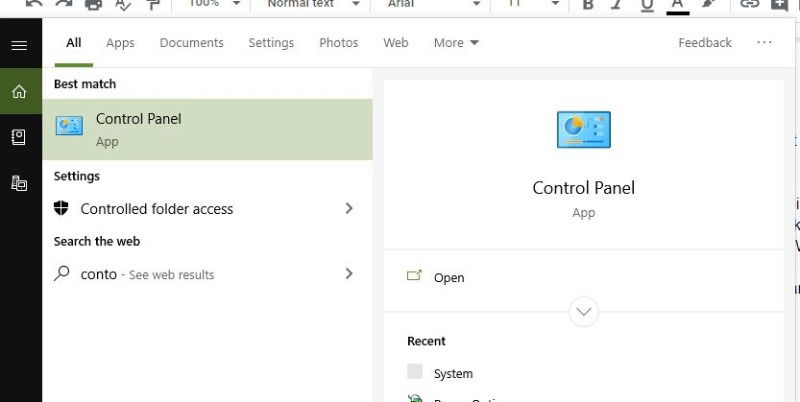The height and width of the screenshot is (402, 800).
Task: Open the More filter dropdown
Action: pos(456,43)
